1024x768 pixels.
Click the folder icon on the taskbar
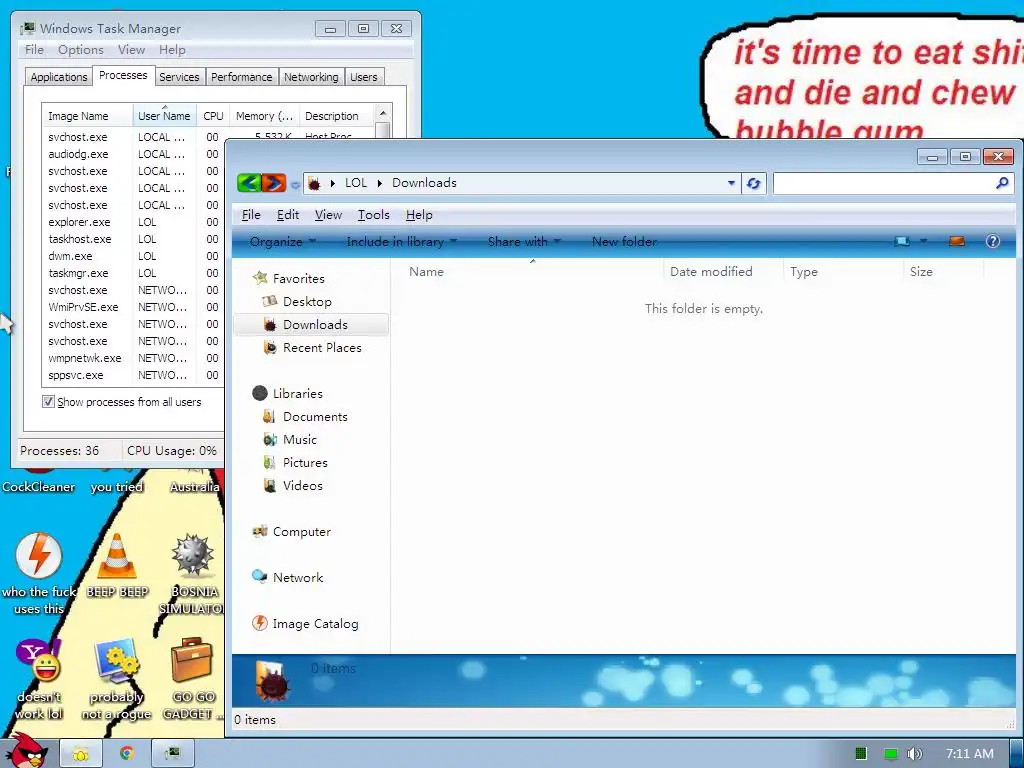80,754
